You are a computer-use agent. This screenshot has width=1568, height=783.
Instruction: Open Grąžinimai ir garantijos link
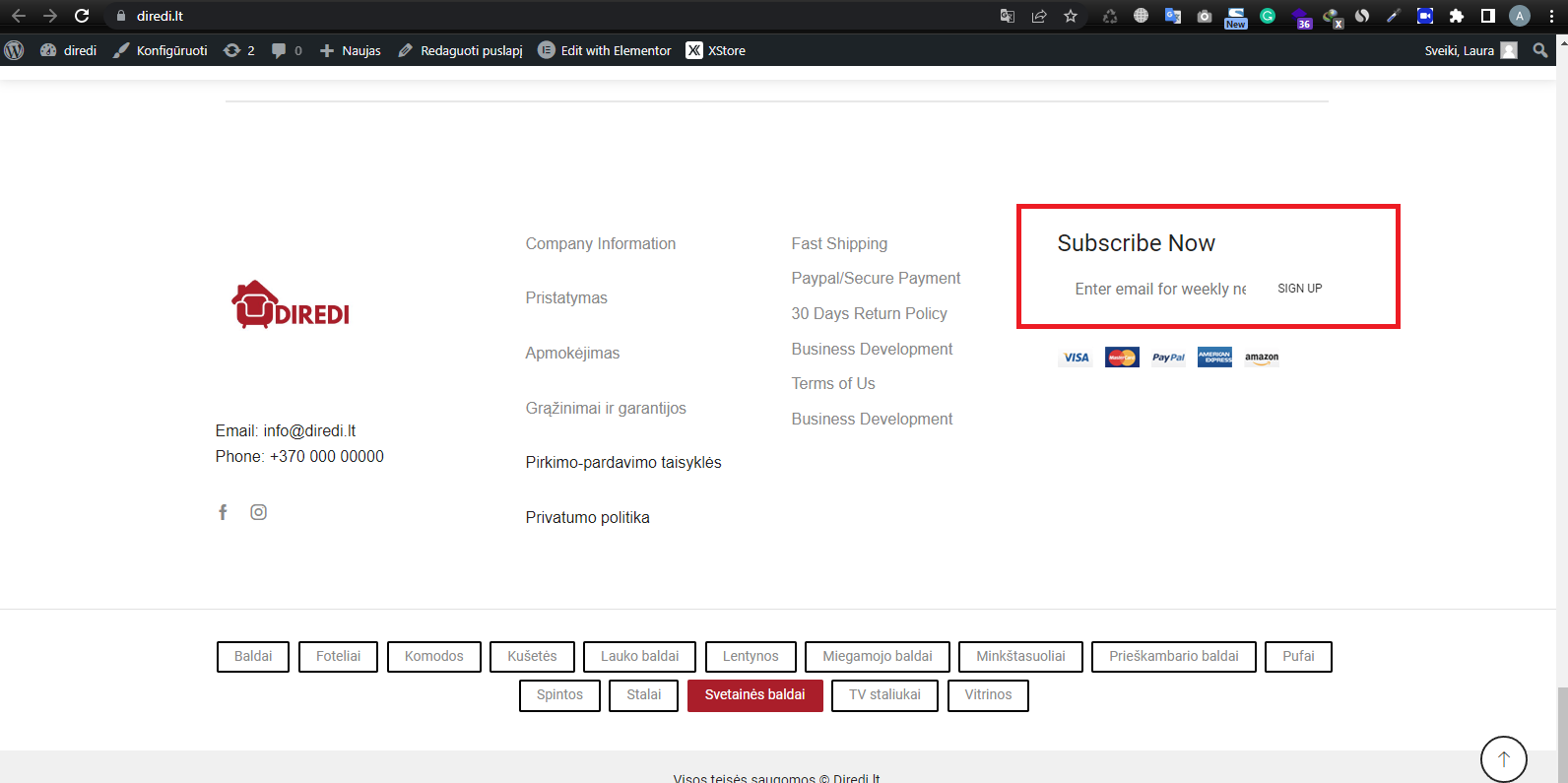tap(606, 408)
